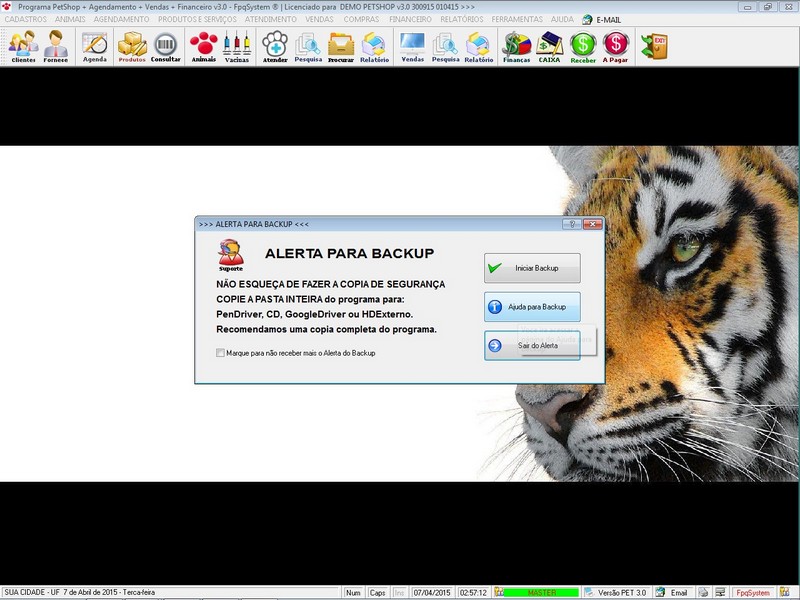Open the Vacinas toolbar icon
Image resolution: width=800 pixels, height=600 pixels.
click(x=237, y=46)
